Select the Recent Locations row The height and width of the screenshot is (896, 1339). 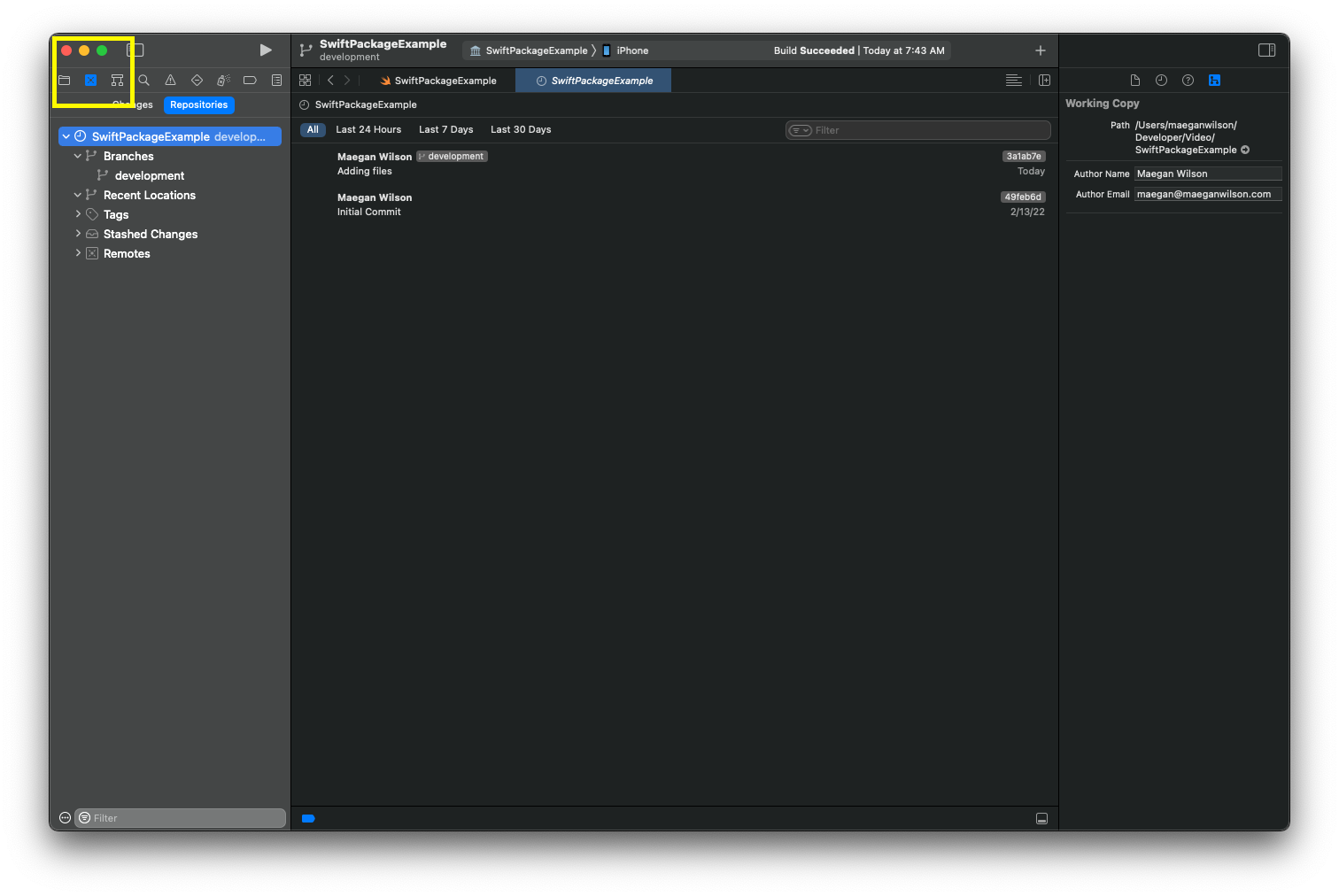pyautogui.click(x=150, y=195)
